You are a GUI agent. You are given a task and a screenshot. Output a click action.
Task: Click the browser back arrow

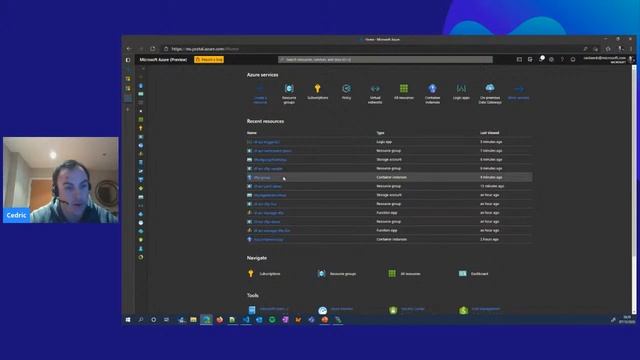pos(129,49)
